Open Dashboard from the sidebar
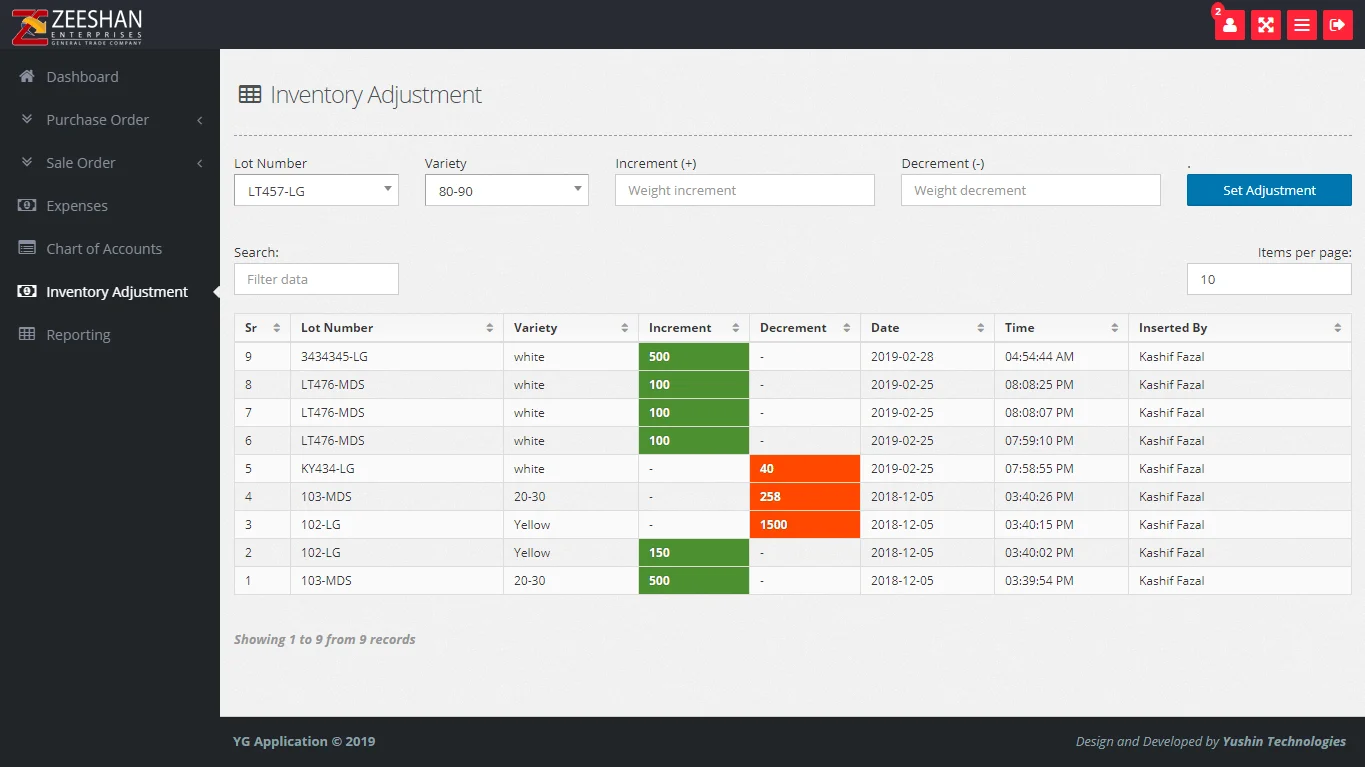This screenshot has width=1365, height=767. pyautogui.click(x=82, y=77)
